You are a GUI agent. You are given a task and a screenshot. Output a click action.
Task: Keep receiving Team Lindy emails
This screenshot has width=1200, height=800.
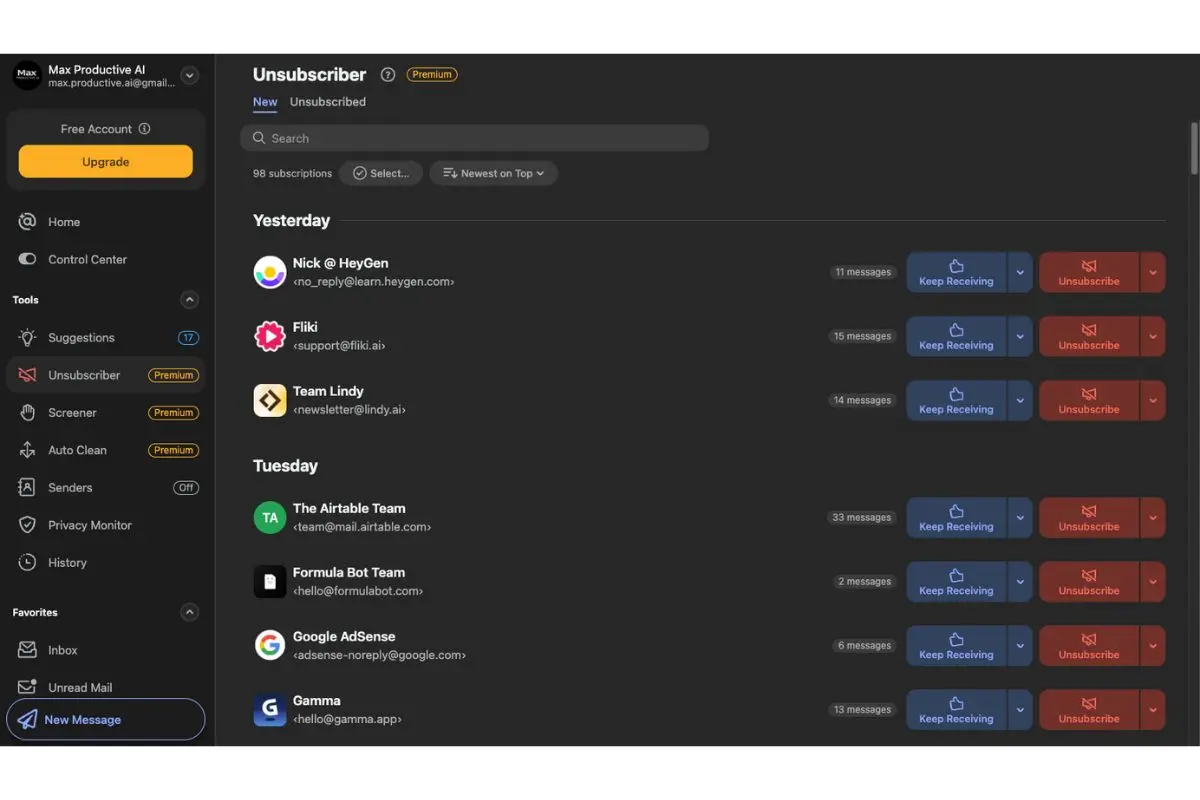957,400
